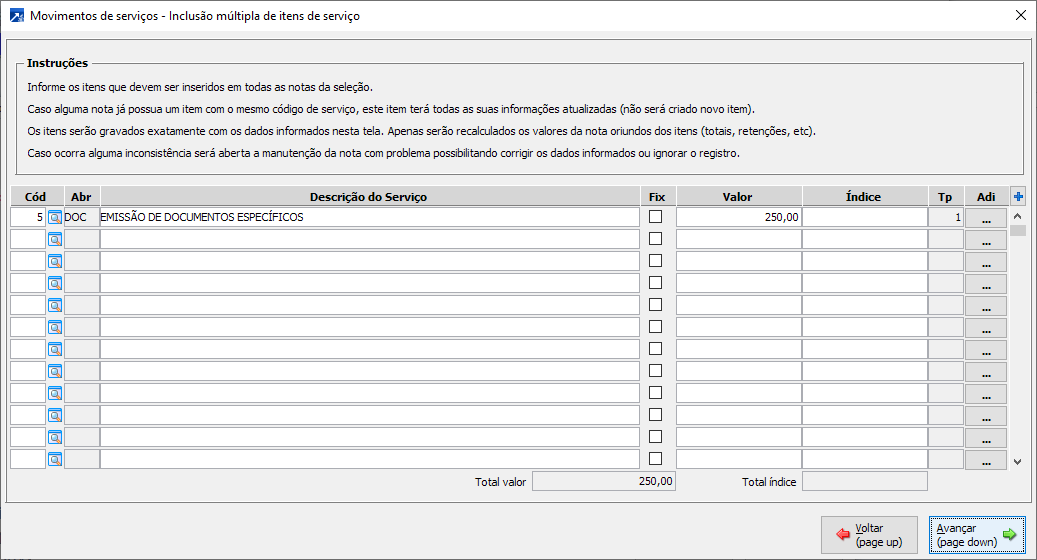1037x560 pixels.
Task: Click the Descrição do Serviço column header
Action: pos(368,197)
